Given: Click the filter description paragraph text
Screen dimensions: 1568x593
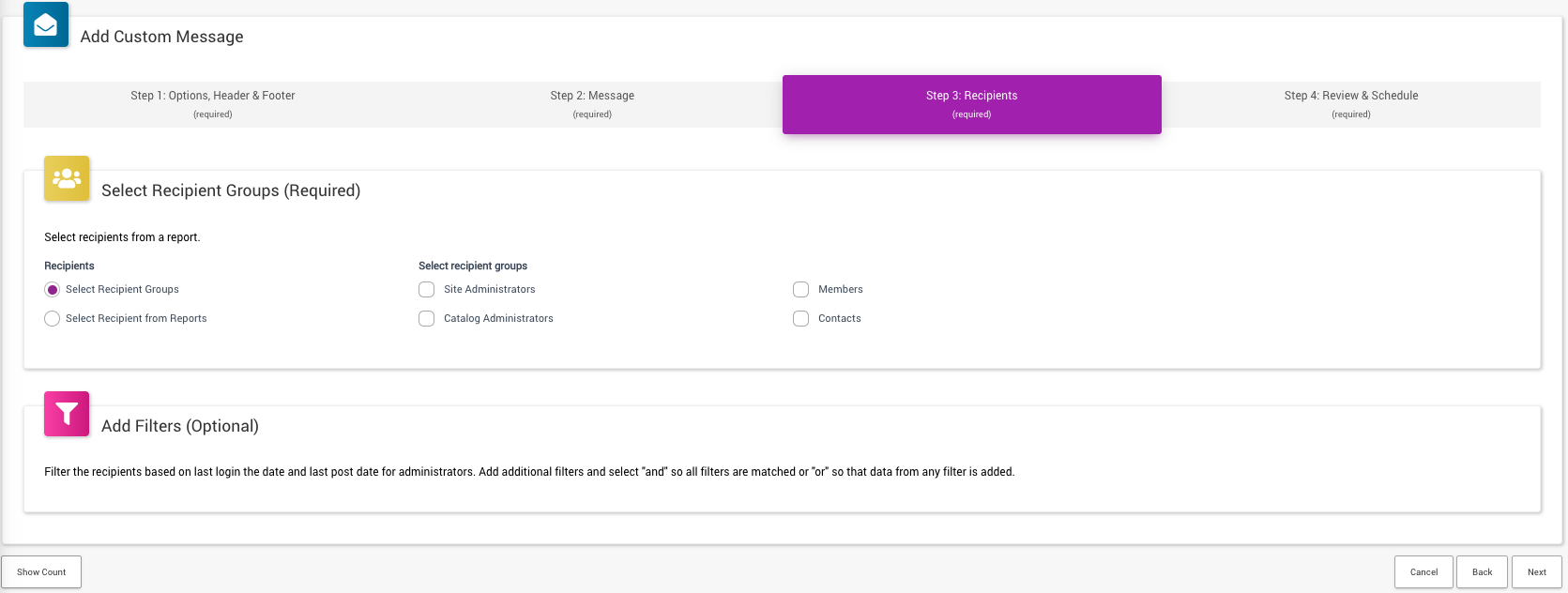Looking at the screenshot, I should point(529,472).
